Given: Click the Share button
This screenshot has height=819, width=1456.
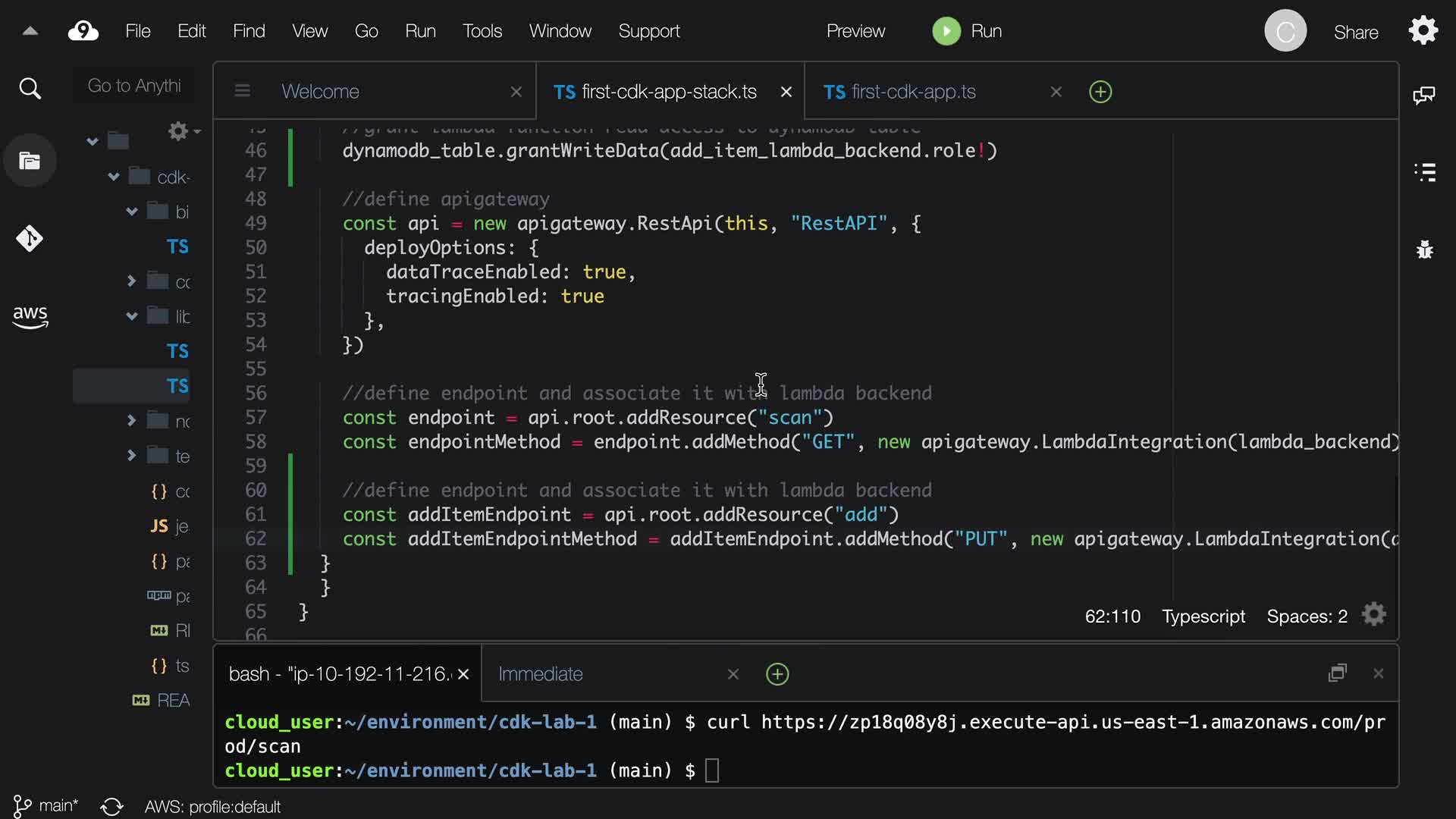Looking at the screenshot, I should (x=1355, y=32).
